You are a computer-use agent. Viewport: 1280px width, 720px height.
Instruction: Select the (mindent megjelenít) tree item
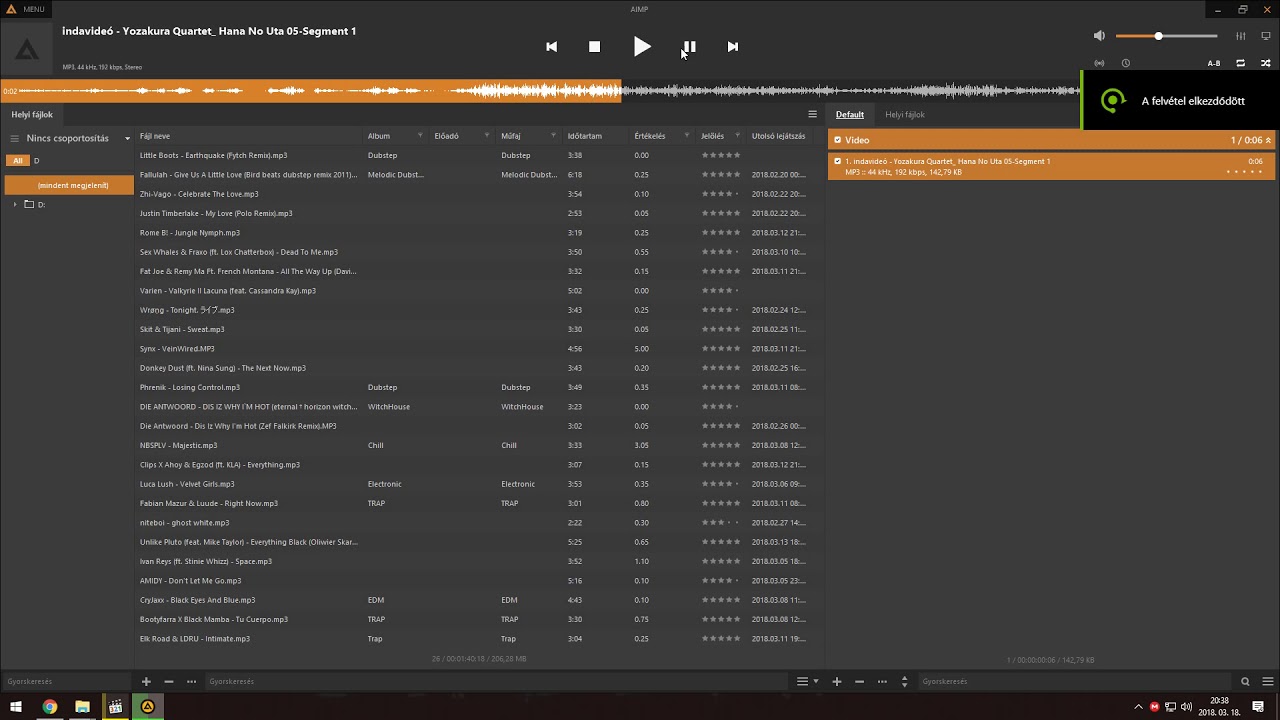tap(69, 185)
